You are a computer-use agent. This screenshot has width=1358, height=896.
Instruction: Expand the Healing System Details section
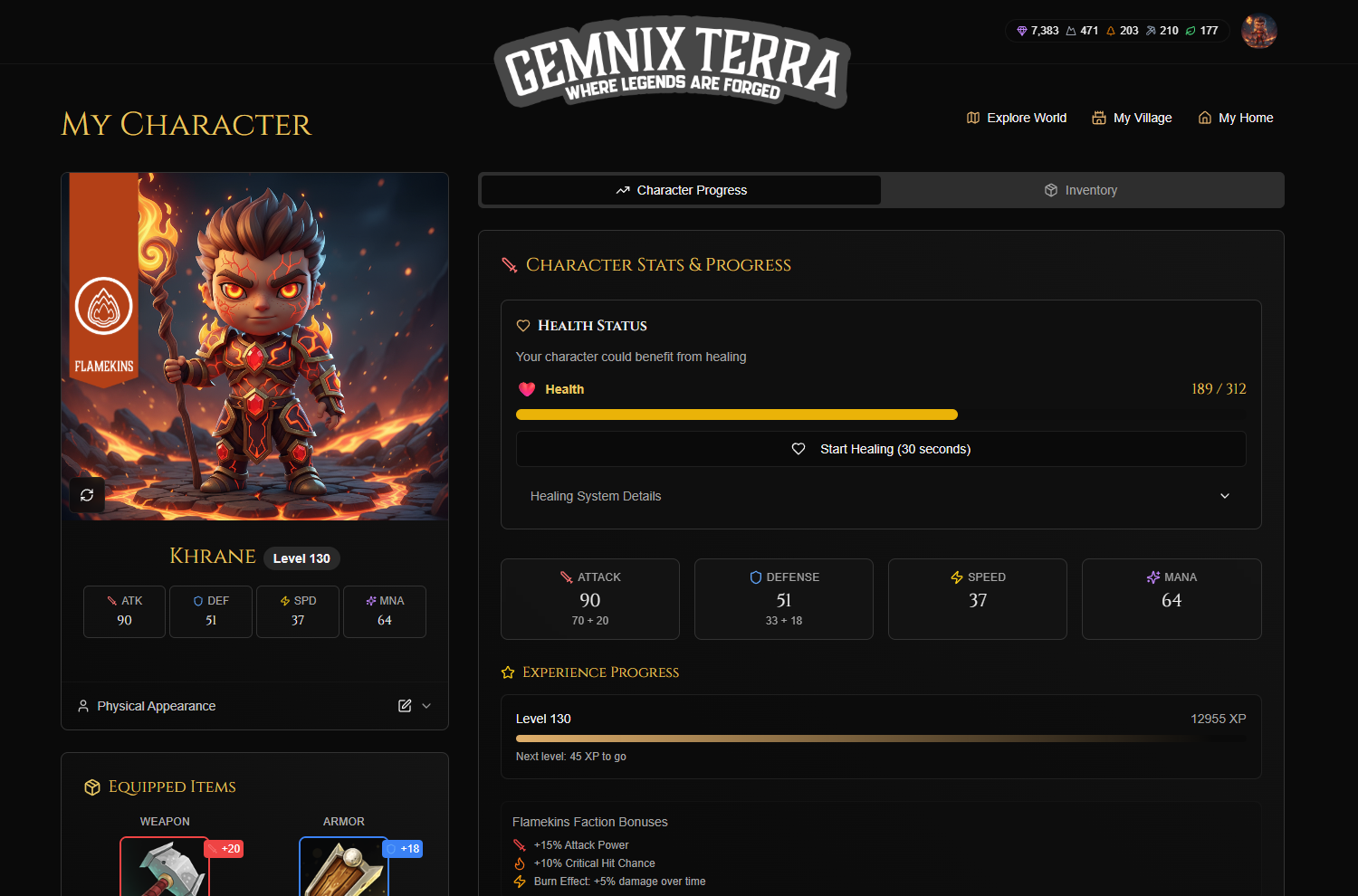pos(880,496)
